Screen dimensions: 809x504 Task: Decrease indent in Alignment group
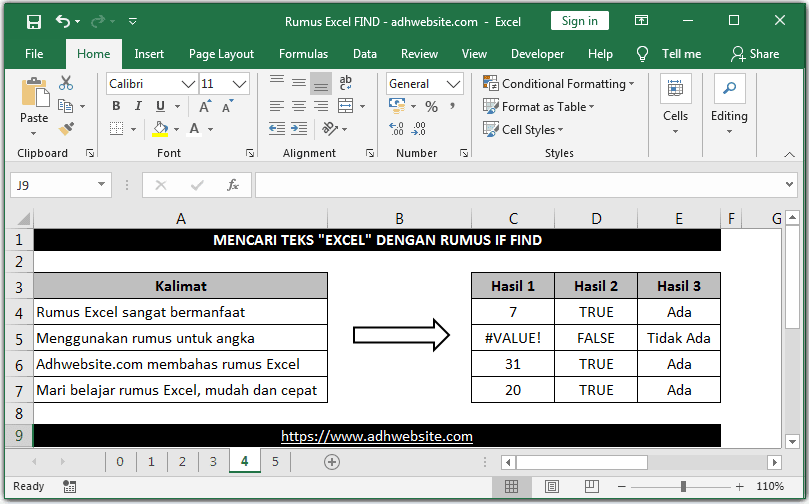point(277,128)
